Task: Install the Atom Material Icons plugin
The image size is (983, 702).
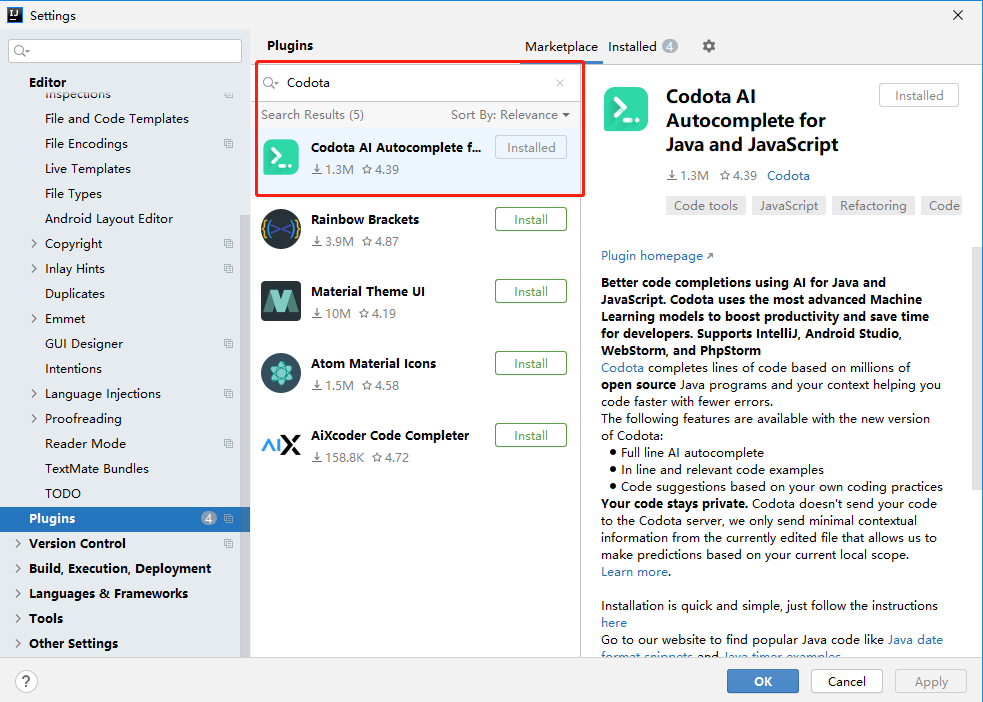Action: point(530,364)
